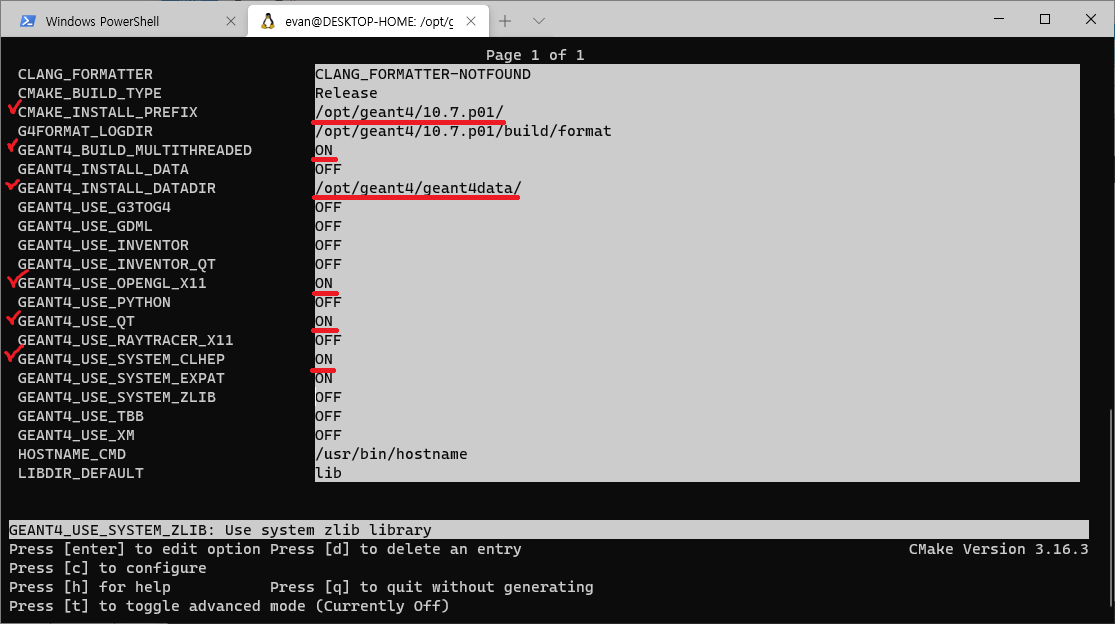1115x624 pixels.
Task: Click the ON value of GEANT4_BUILD_MULTITHREADED
Action: (x=324, y=150)
